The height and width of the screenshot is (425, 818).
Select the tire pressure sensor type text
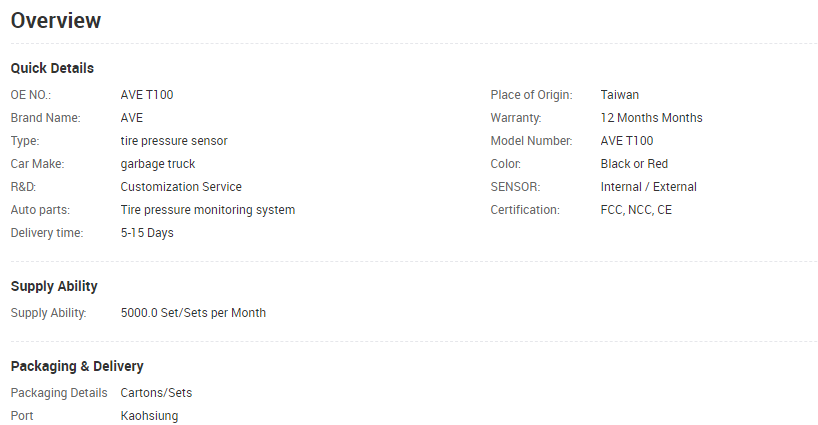coord(174,141)
